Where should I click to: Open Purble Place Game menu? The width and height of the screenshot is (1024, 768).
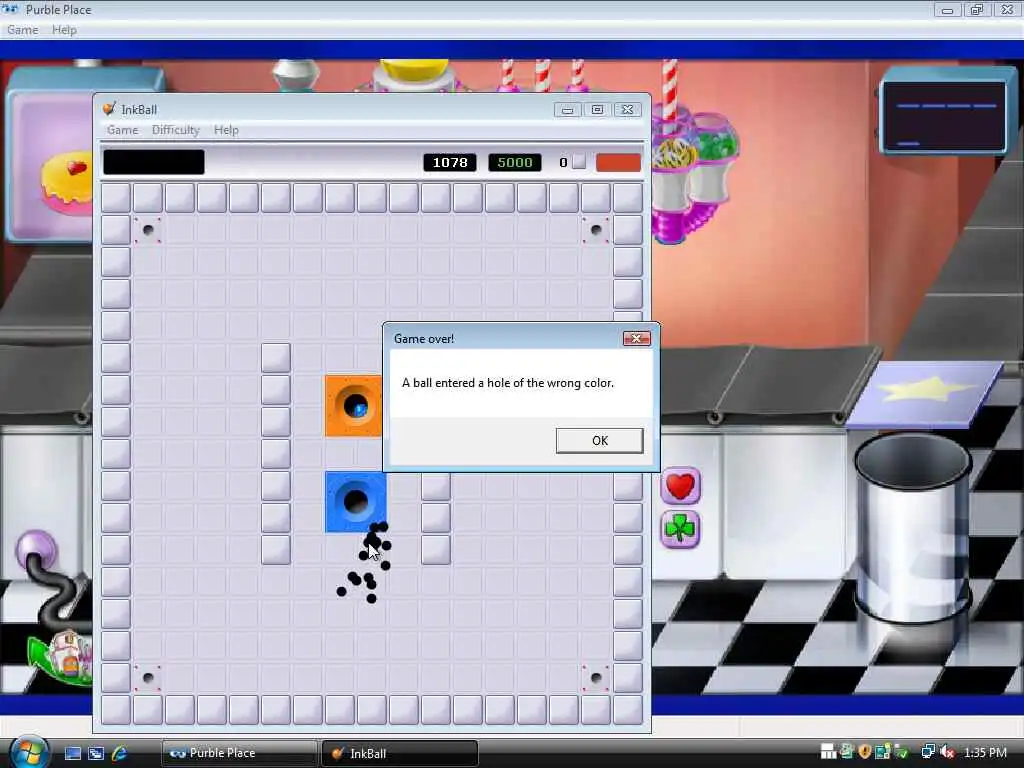coord(22,30)
